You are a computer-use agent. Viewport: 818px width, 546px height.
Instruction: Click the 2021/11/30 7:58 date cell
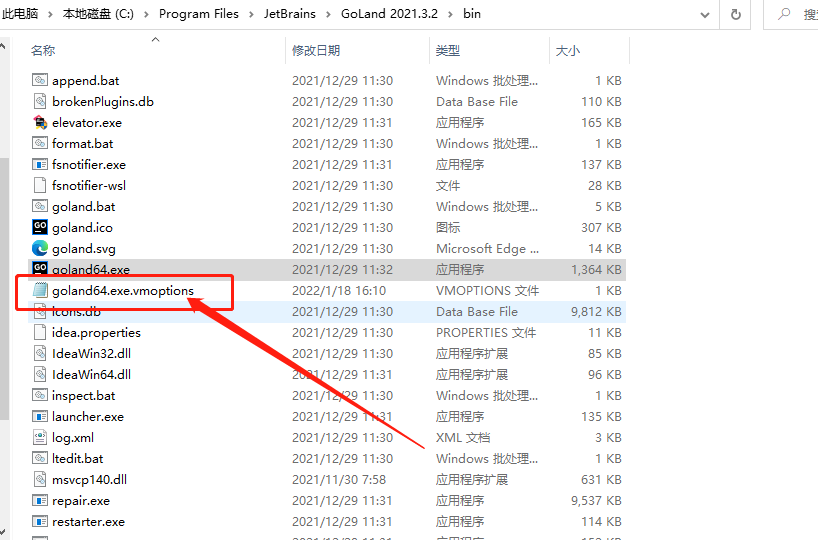pyautogui.click(x=339, y=480)
